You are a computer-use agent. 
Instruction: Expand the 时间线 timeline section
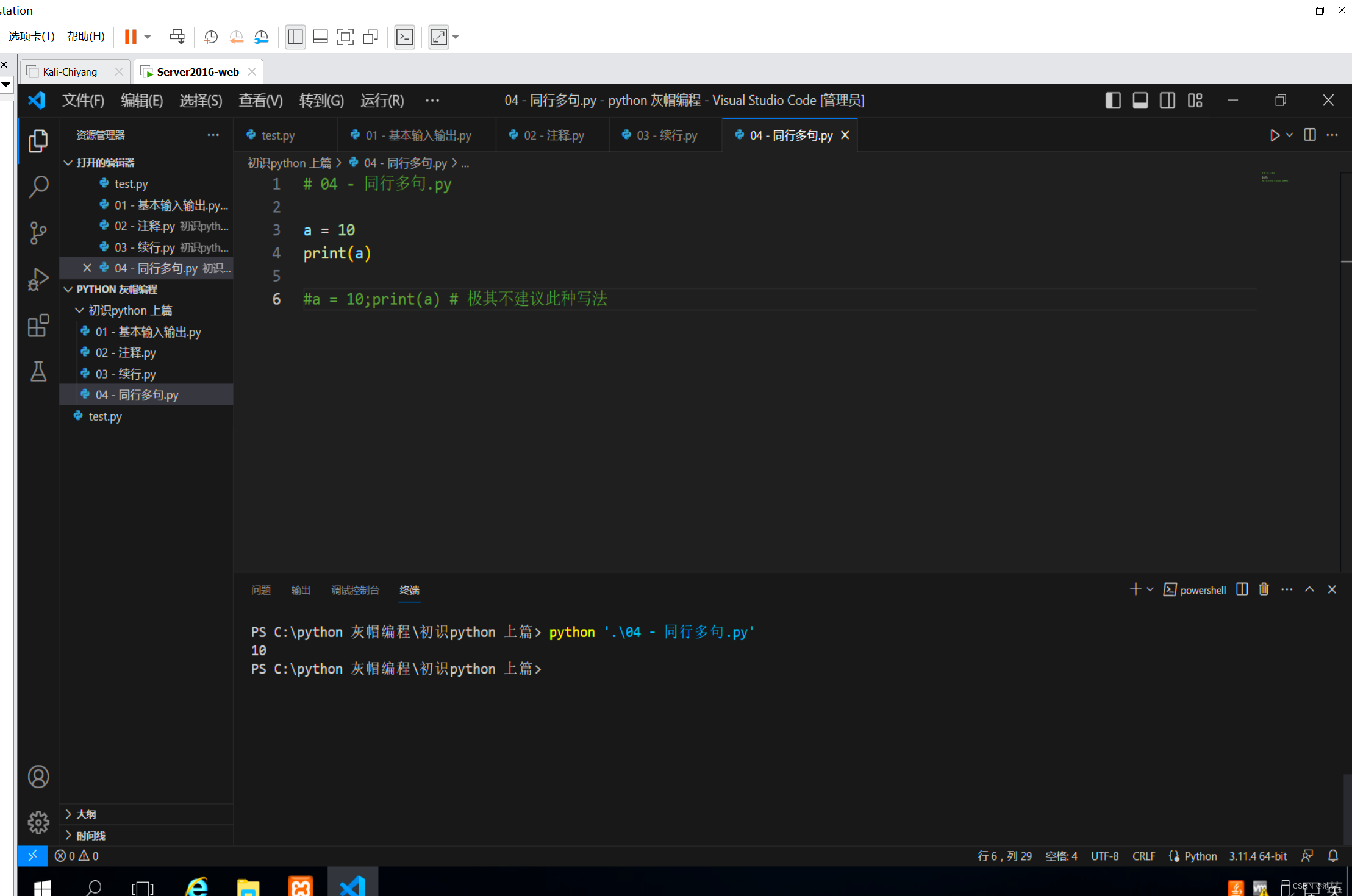pos(68,836)
